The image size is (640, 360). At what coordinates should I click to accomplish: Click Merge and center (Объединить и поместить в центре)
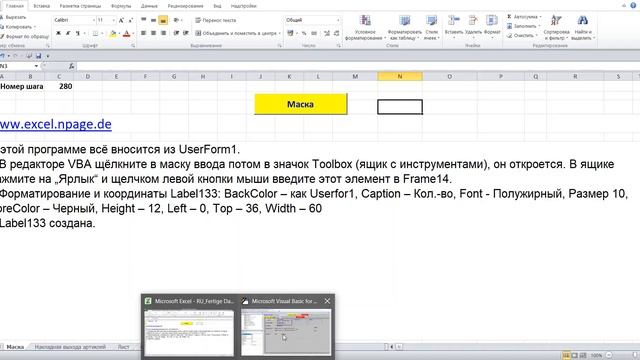tap(236, 33)
